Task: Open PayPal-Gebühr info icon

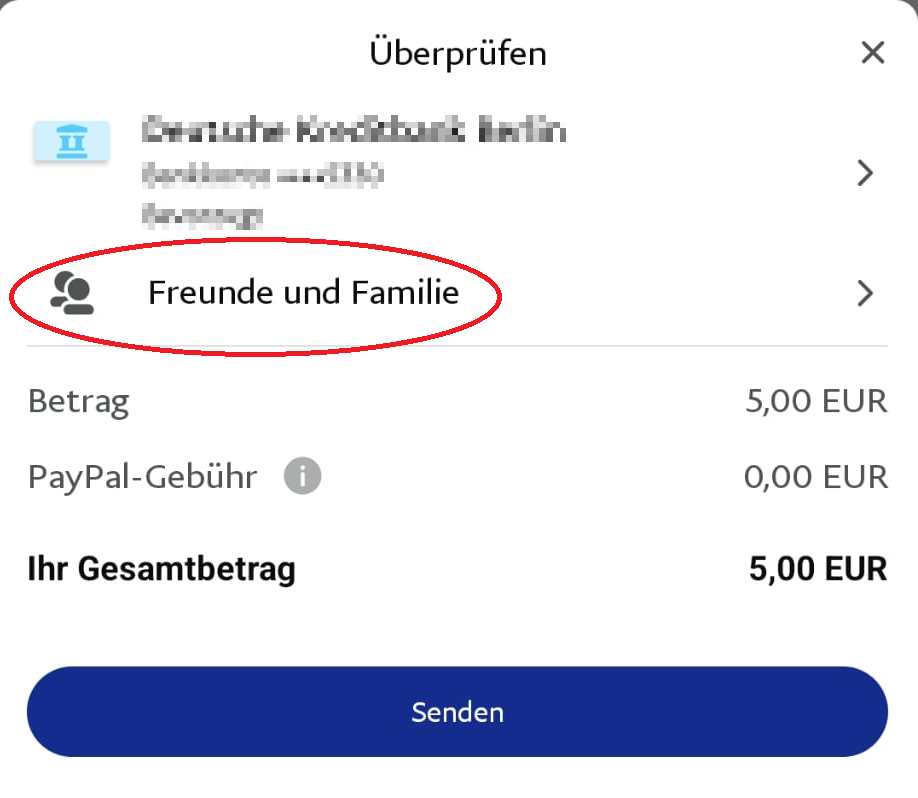Action: point(302,476)
